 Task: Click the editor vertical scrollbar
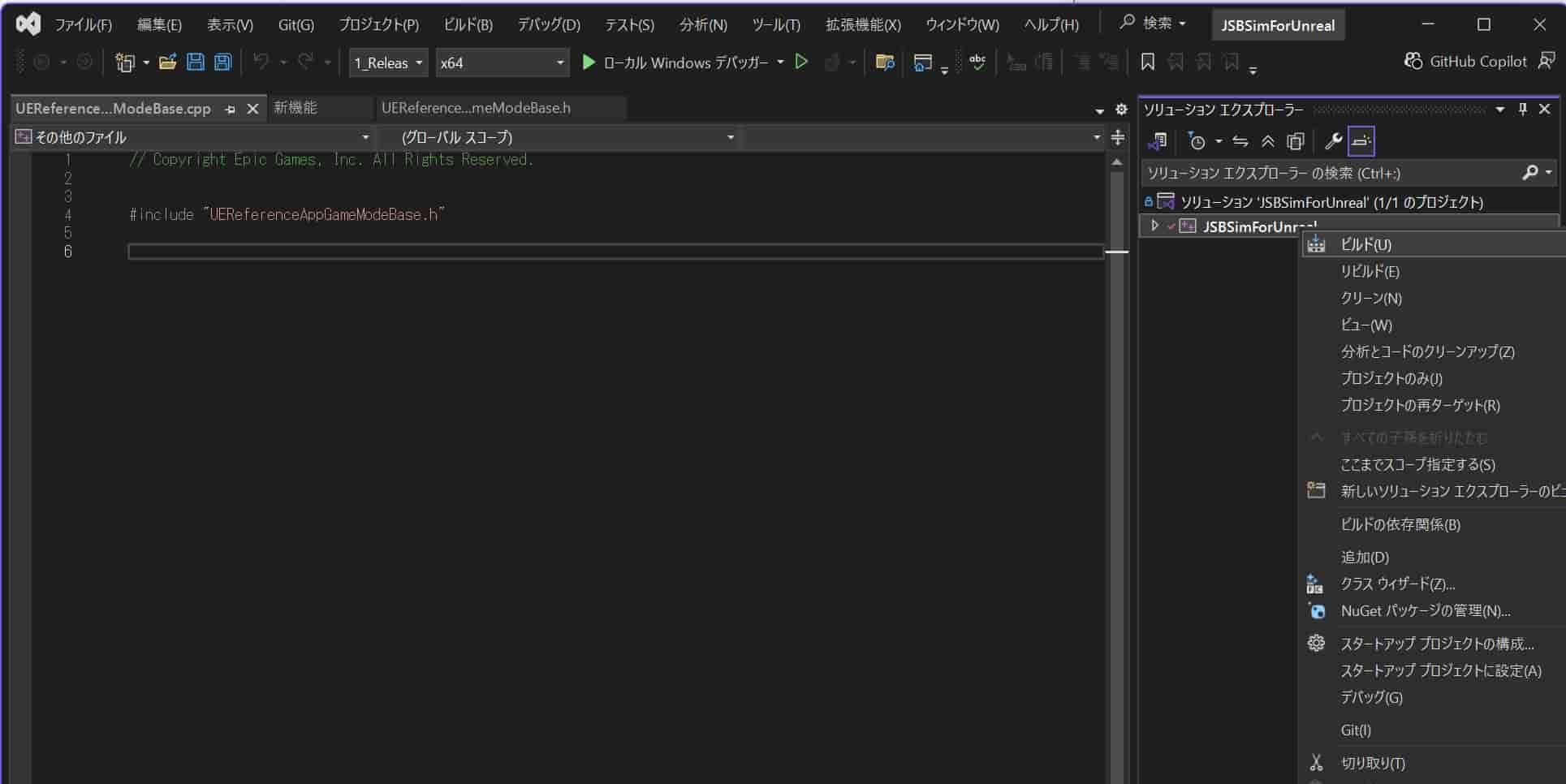pos(1117,471)
